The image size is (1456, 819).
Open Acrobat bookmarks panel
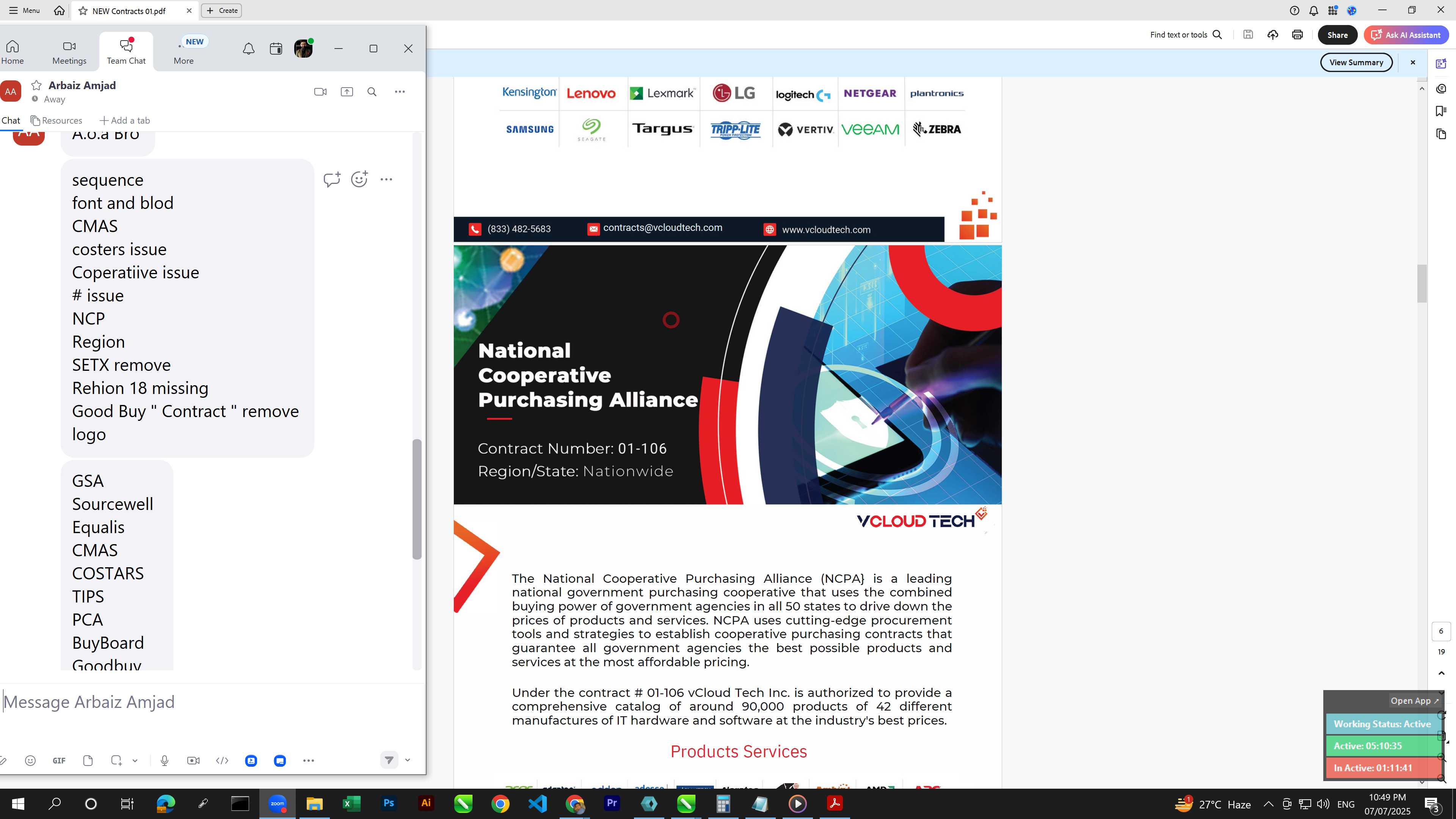[1441, 111]
